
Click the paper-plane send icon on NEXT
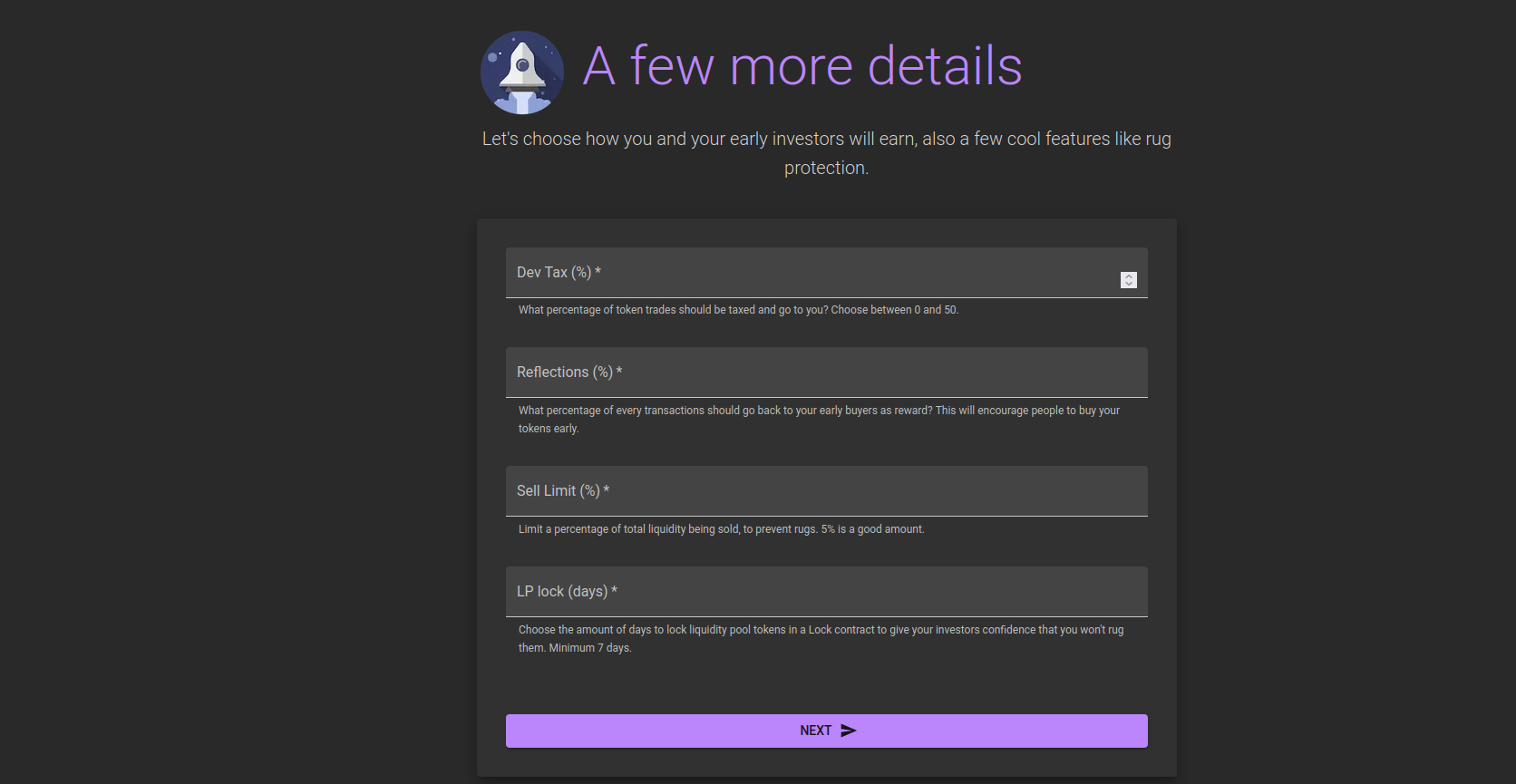point(849,731)
